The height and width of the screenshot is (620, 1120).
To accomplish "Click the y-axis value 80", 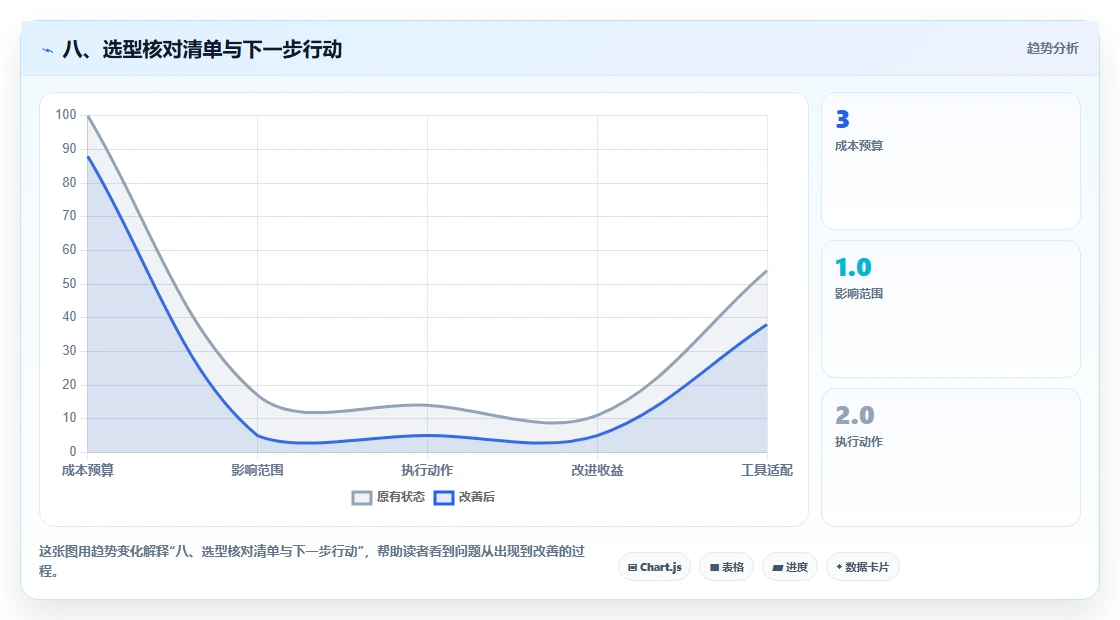I will 69,183.
